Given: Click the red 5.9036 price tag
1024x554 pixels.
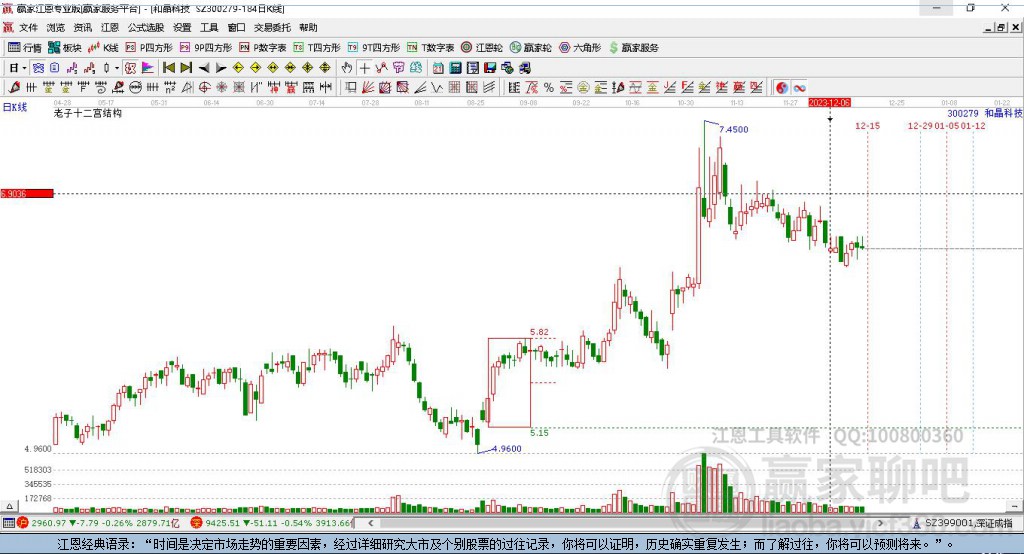Looking at the screenshot, I should coord(27,193).
